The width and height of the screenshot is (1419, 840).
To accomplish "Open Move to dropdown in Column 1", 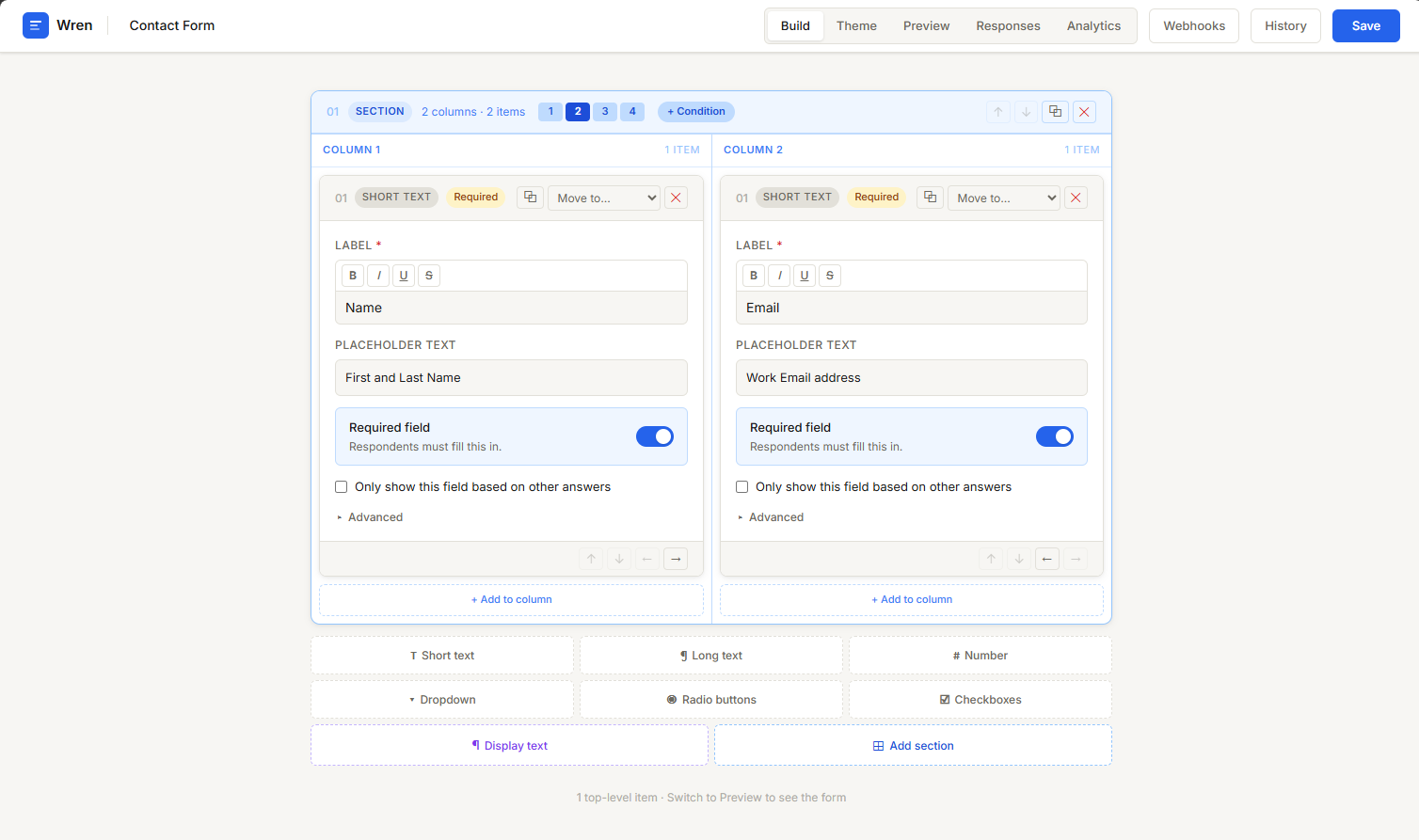I will (x=604, y=198).
